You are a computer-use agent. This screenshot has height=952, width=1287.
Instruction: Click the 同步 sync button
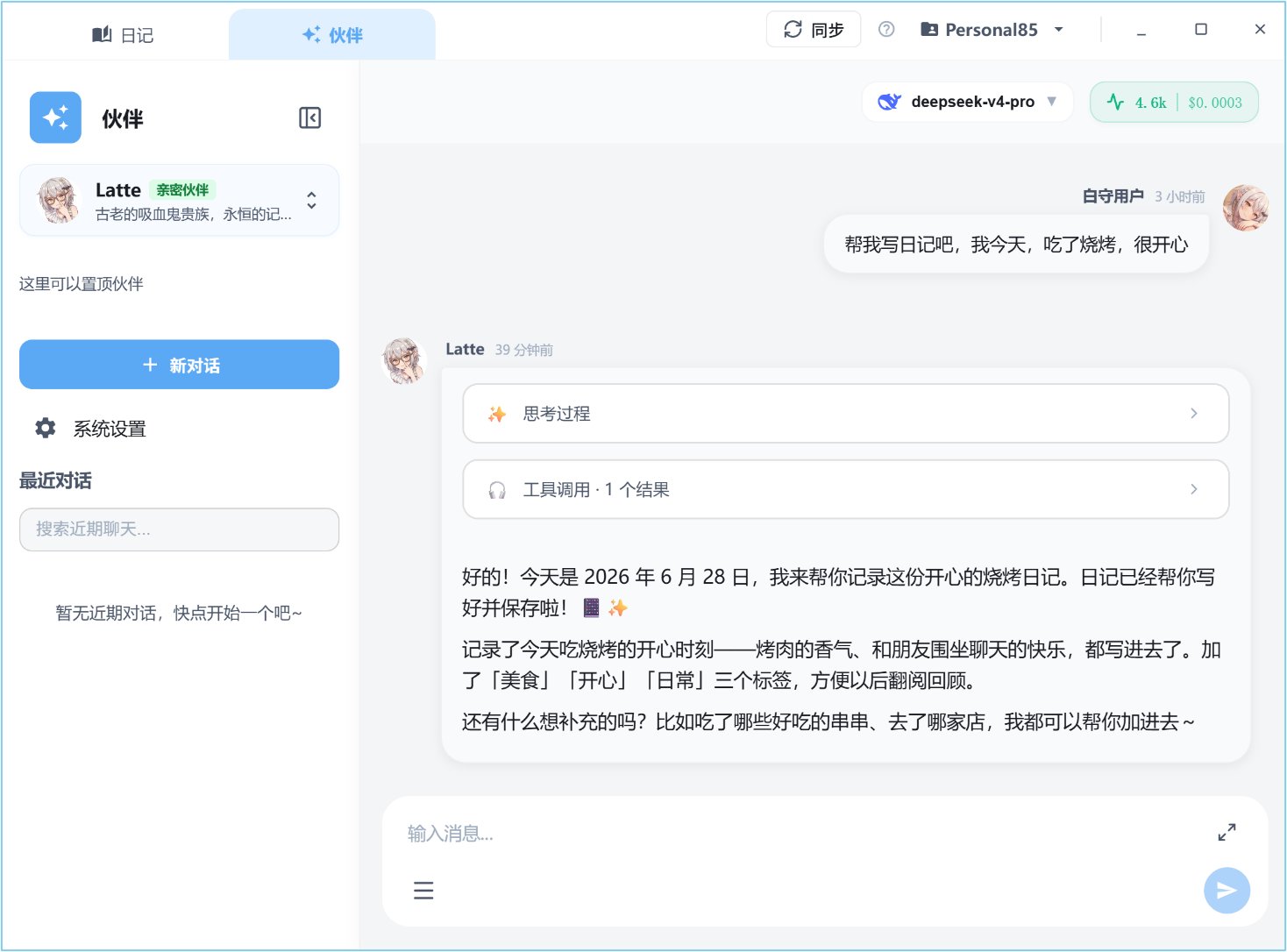814,30
